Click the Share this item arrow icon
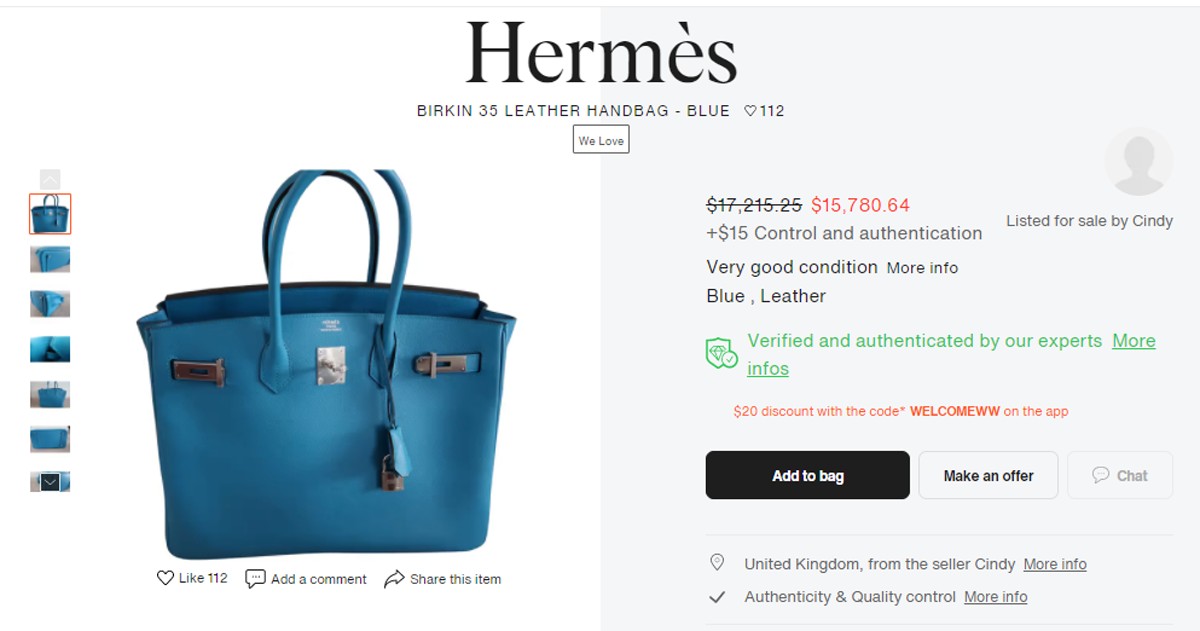The width and height of the screenshot is (1200, 631). click(x=394, y=579)
